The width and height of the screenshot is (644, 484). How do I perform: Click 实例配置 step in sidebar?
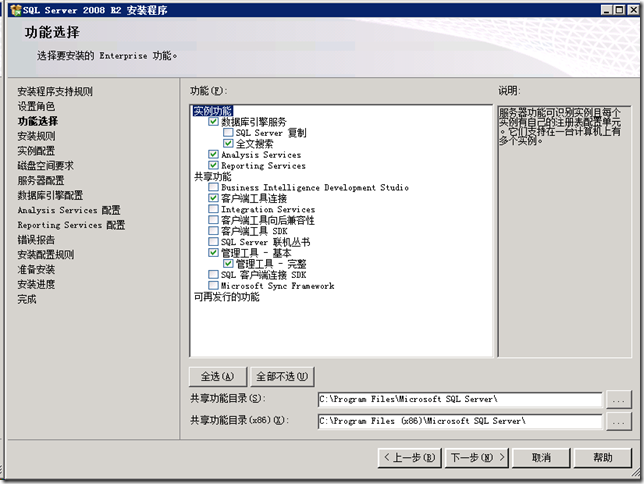pos(36,151)
